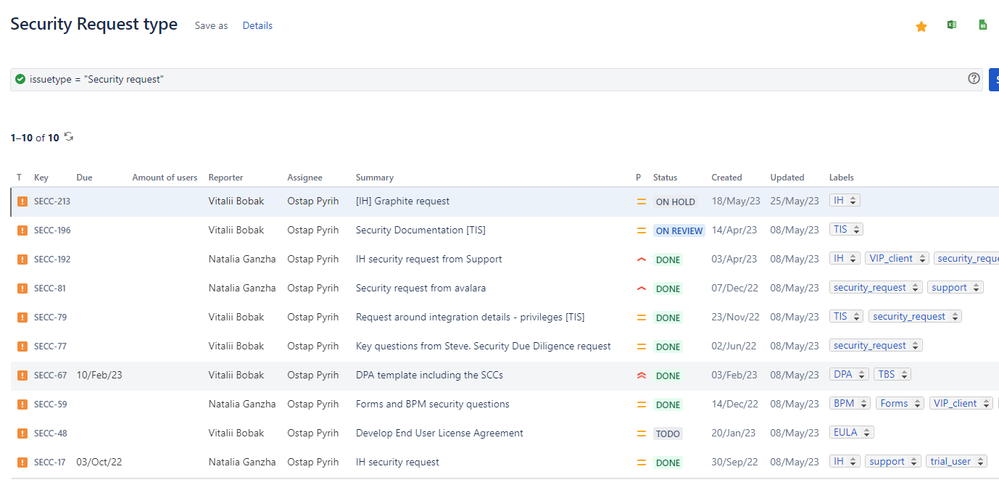Open issue SECC-48 key link
The width and height of the screenshot is (999, 490).
pyautogui.click(x=50, y=433)
